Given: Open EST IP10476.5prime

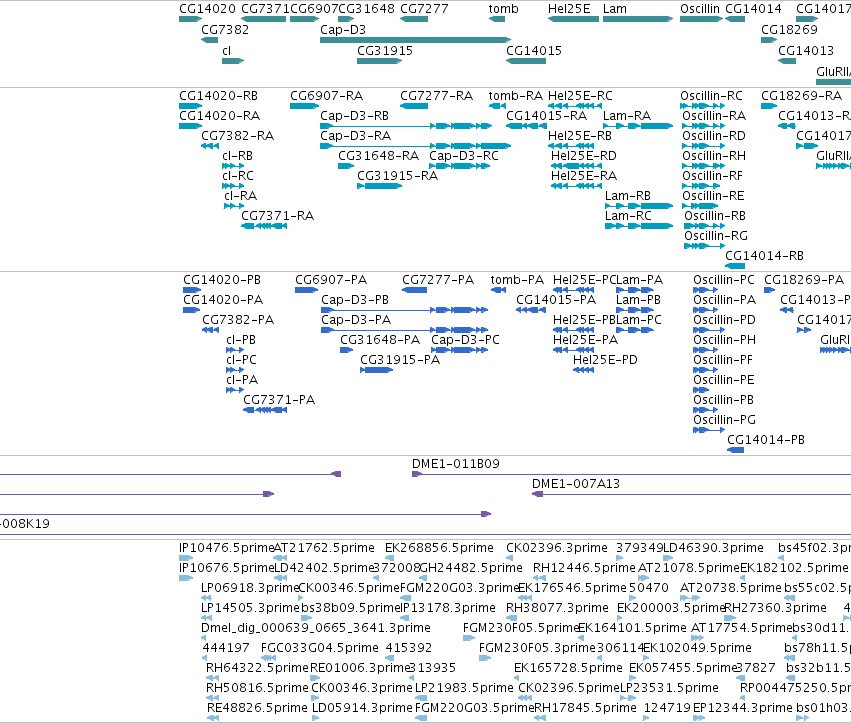Looking at the screenshot, I should [x=226, y=548].
